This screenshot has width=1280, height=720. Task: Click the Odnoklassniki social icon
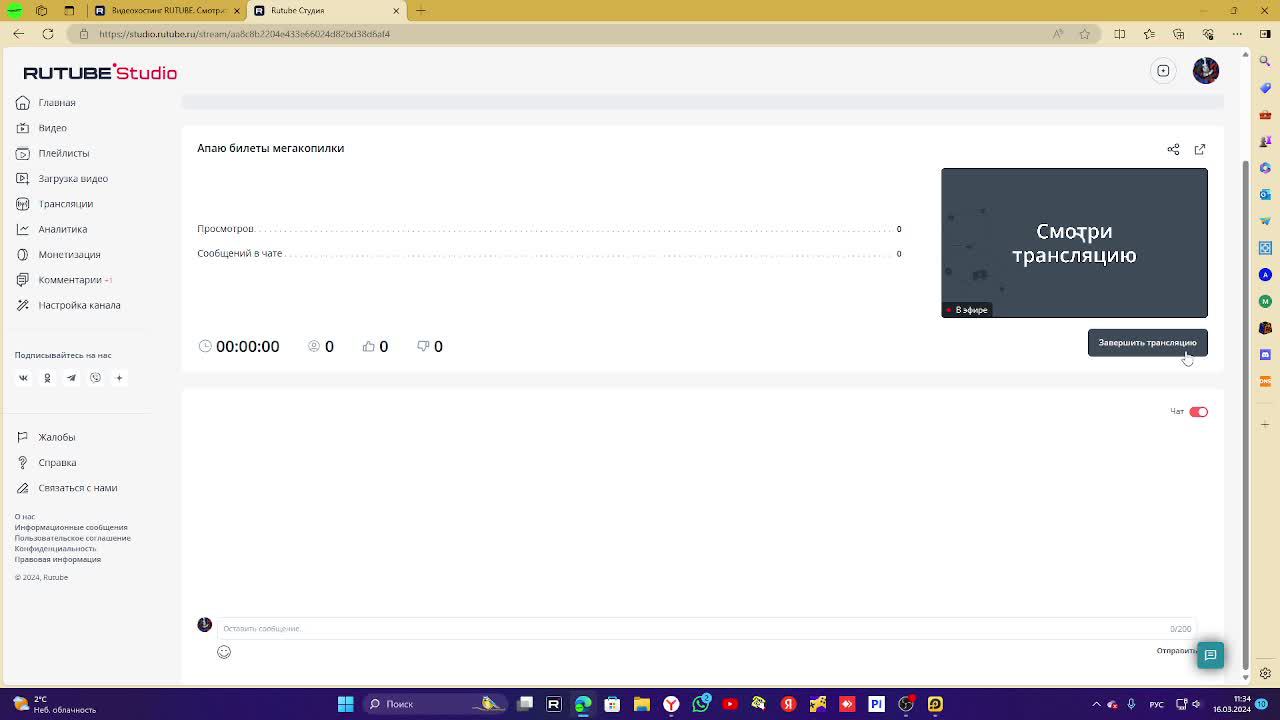(47, 378)
